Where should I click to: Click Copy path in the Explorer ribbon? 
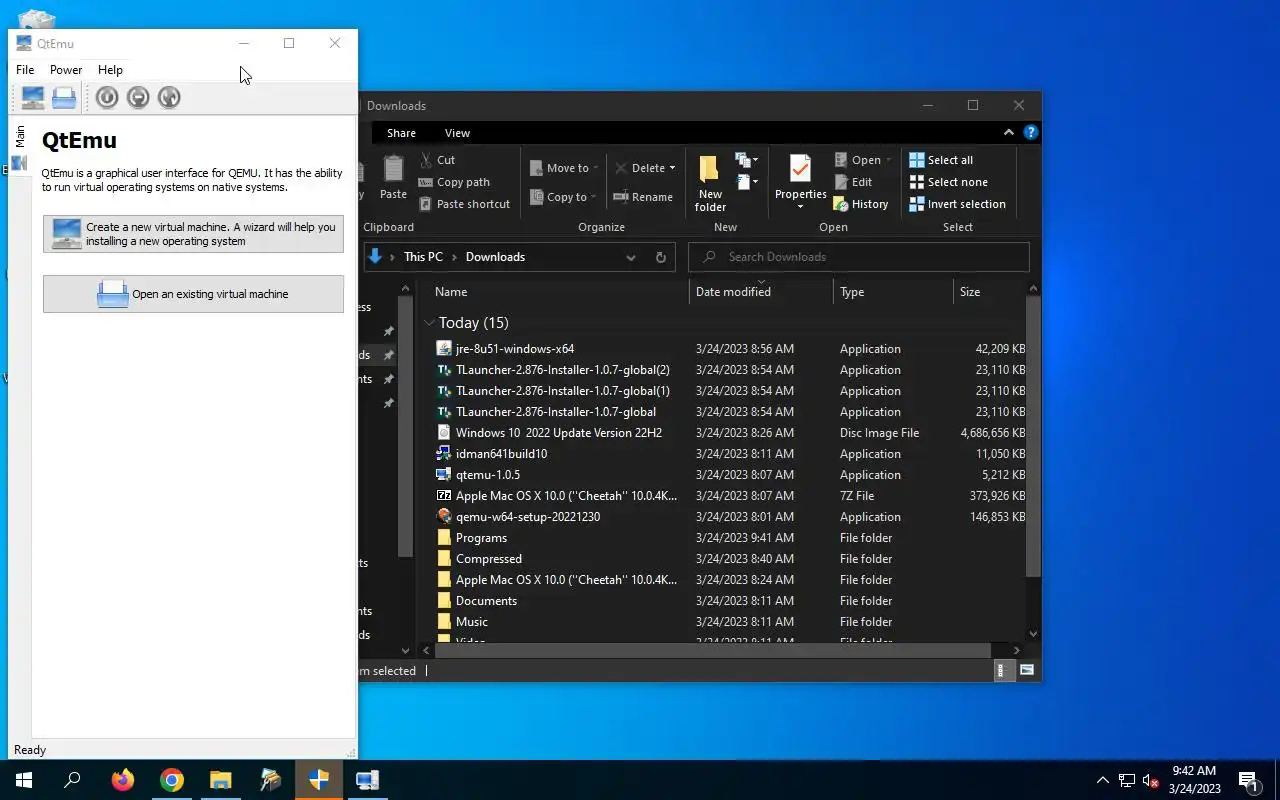(453, 182)
